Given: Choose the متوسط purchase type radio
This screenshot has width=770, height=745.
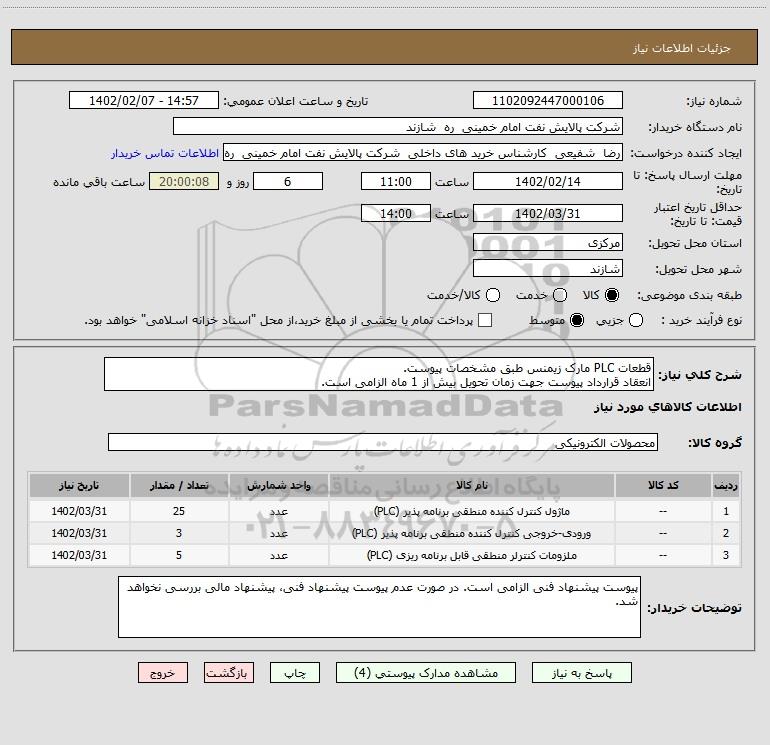Looking at the screenshot, I should [577, 320].
